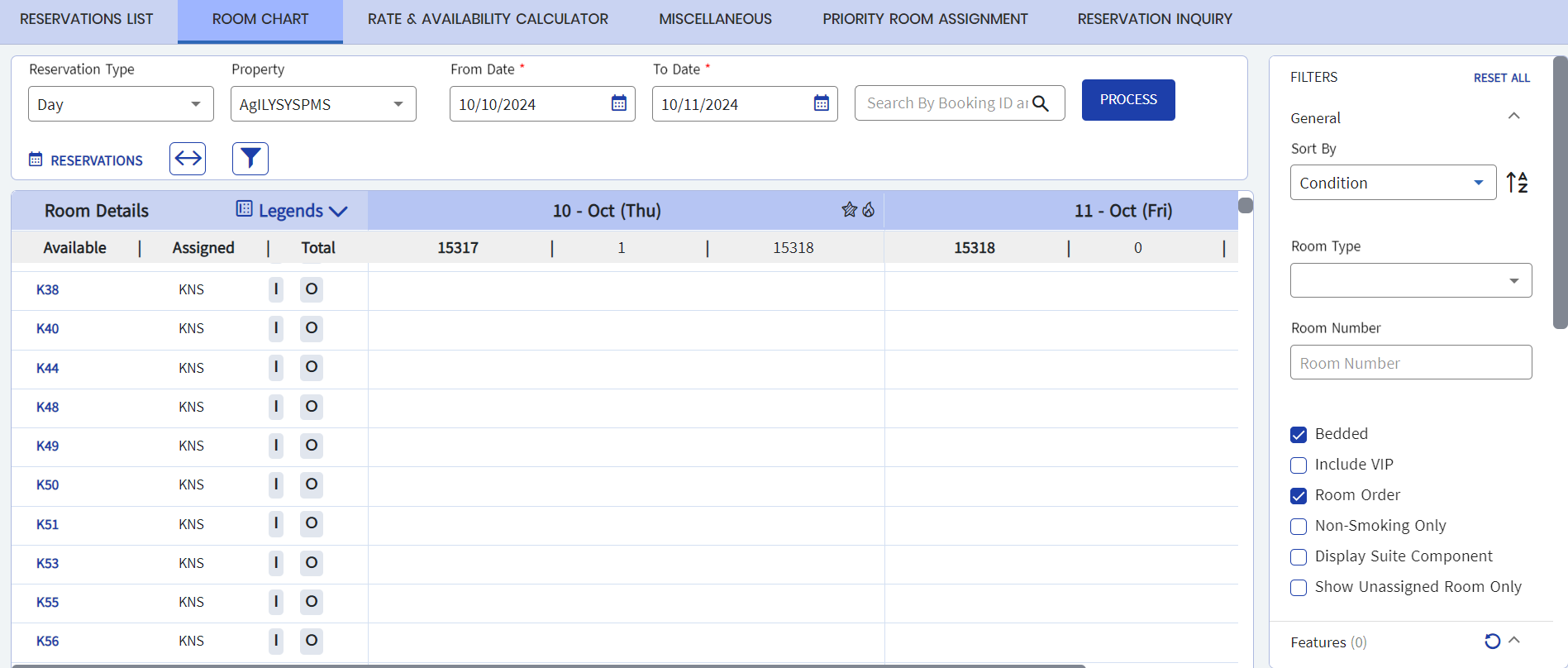
Task: Open the Sort By Condition dropdown
Action: (1393, 183)
